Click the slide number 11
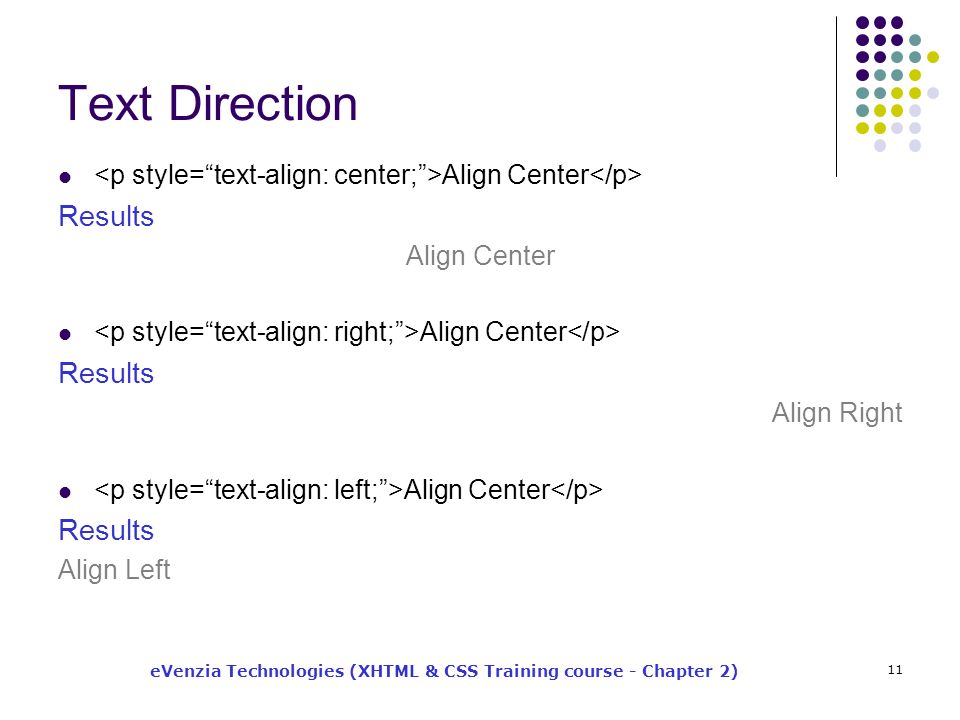 click(895, 670)
